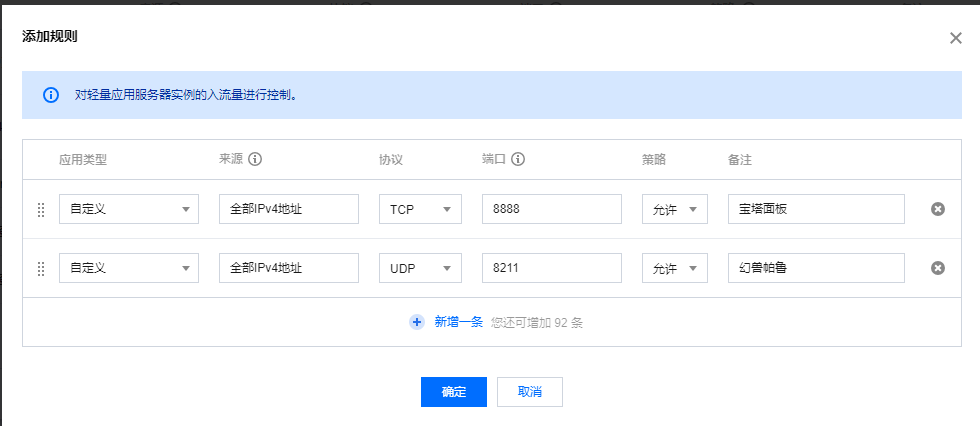Open the 应用类型 dropdown in the first row
This screenshot has width=980, height=426.
click(x=129, y=209)
